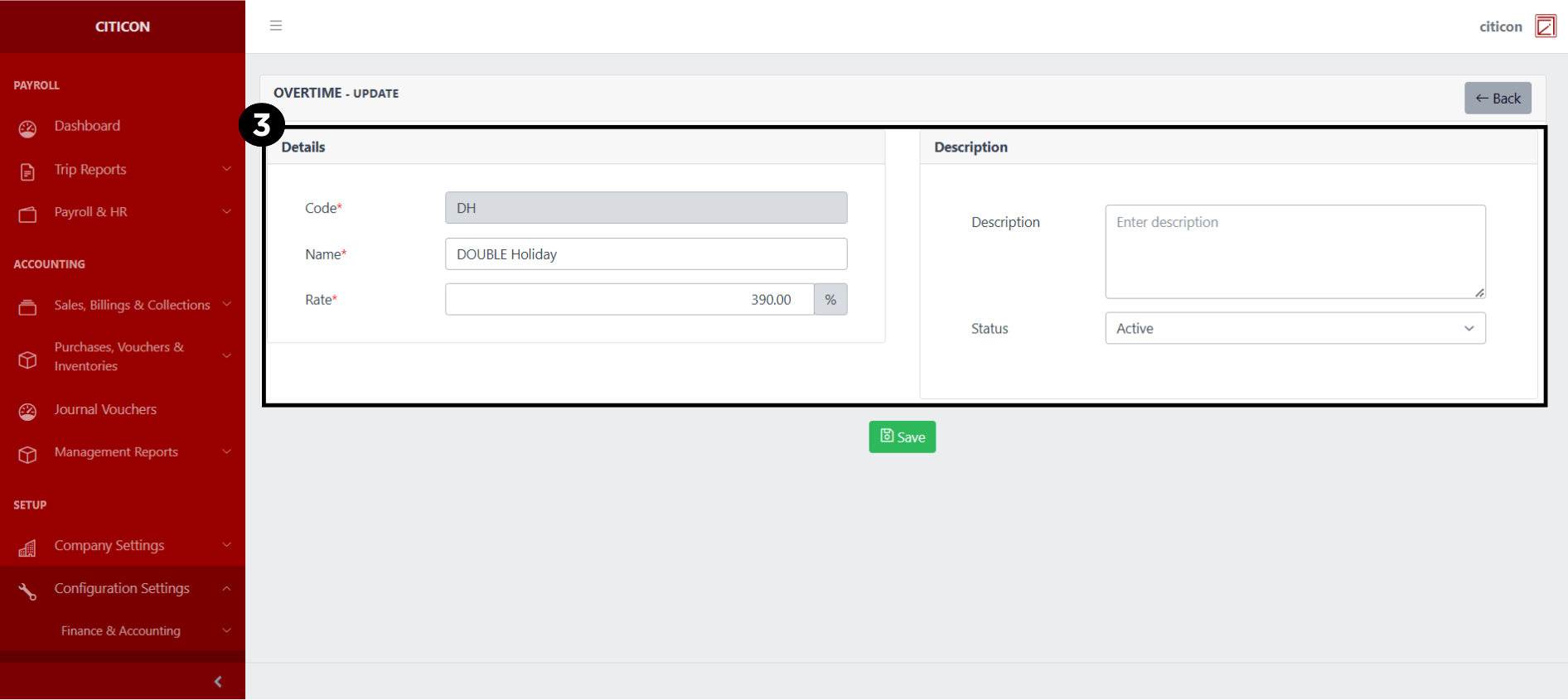Click the Configuration Settings wrench icon
The width and height of the screenshot is (1568, 700).
point(27,591)
